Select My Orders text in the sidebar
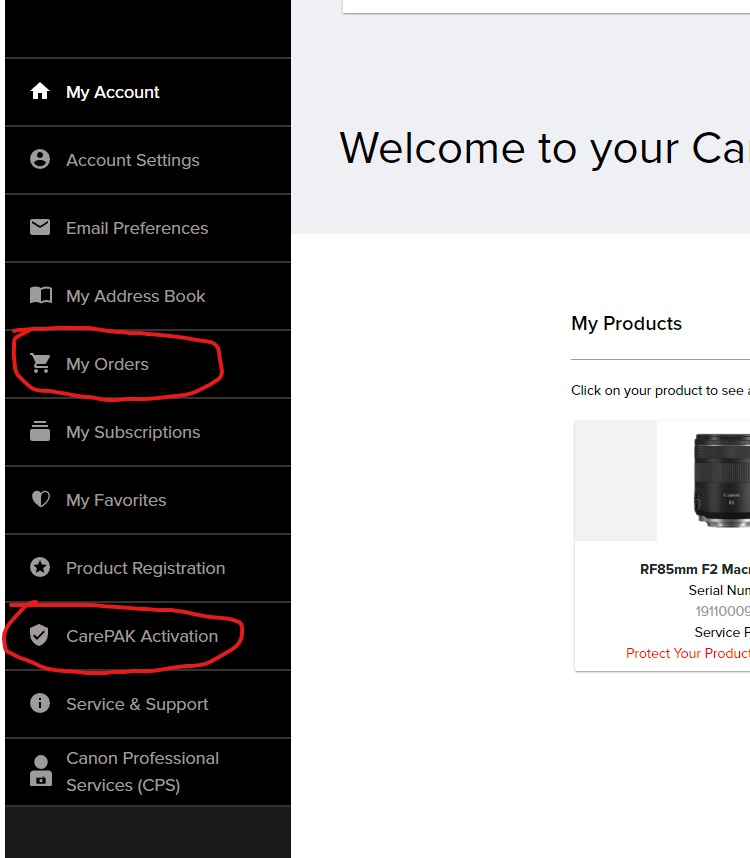 pyautogui.click(x=107, y=364)
